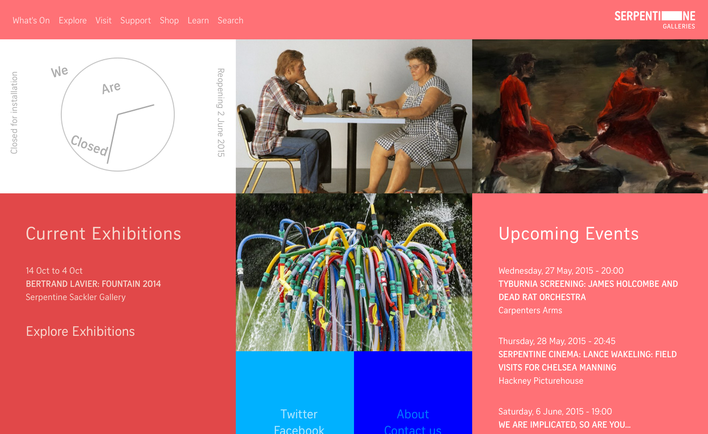Open the two people at table photo

[354, 116]
